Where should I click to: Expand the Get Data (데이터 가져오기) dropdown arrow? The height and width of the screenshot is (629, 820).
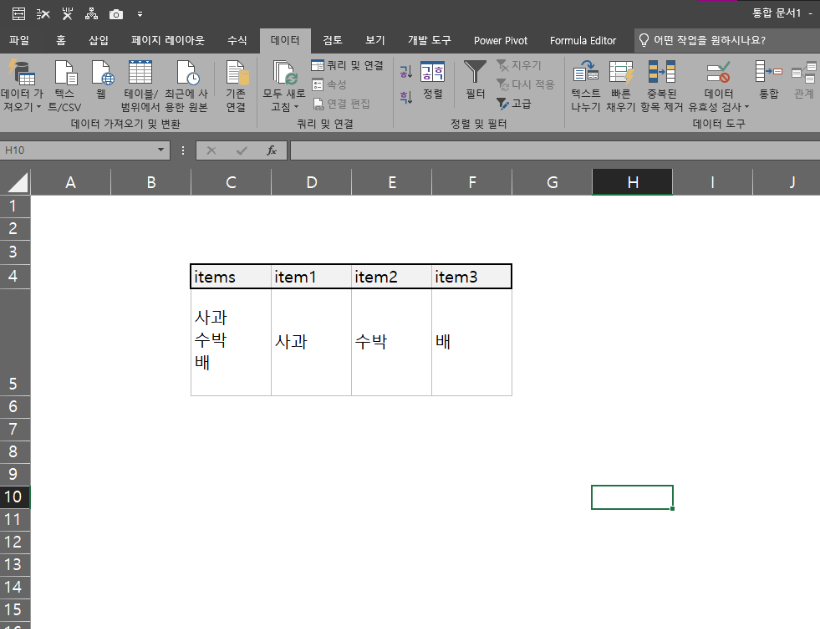click(39, 107)
